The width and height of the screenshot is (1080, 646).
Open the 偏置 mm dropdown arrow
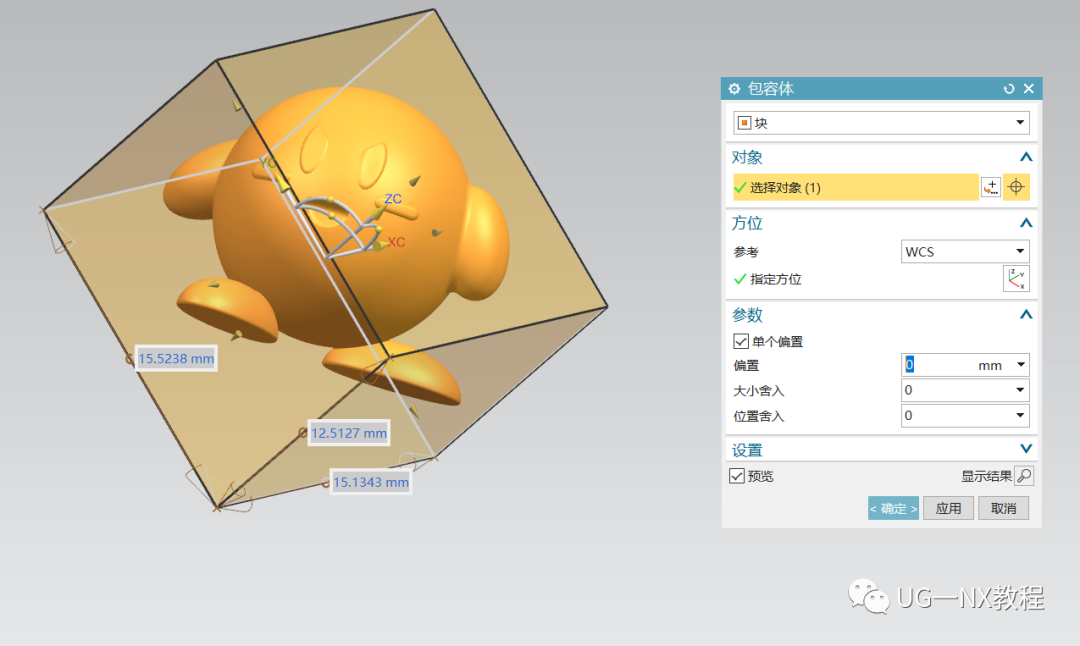click(x=1021, y=364)
